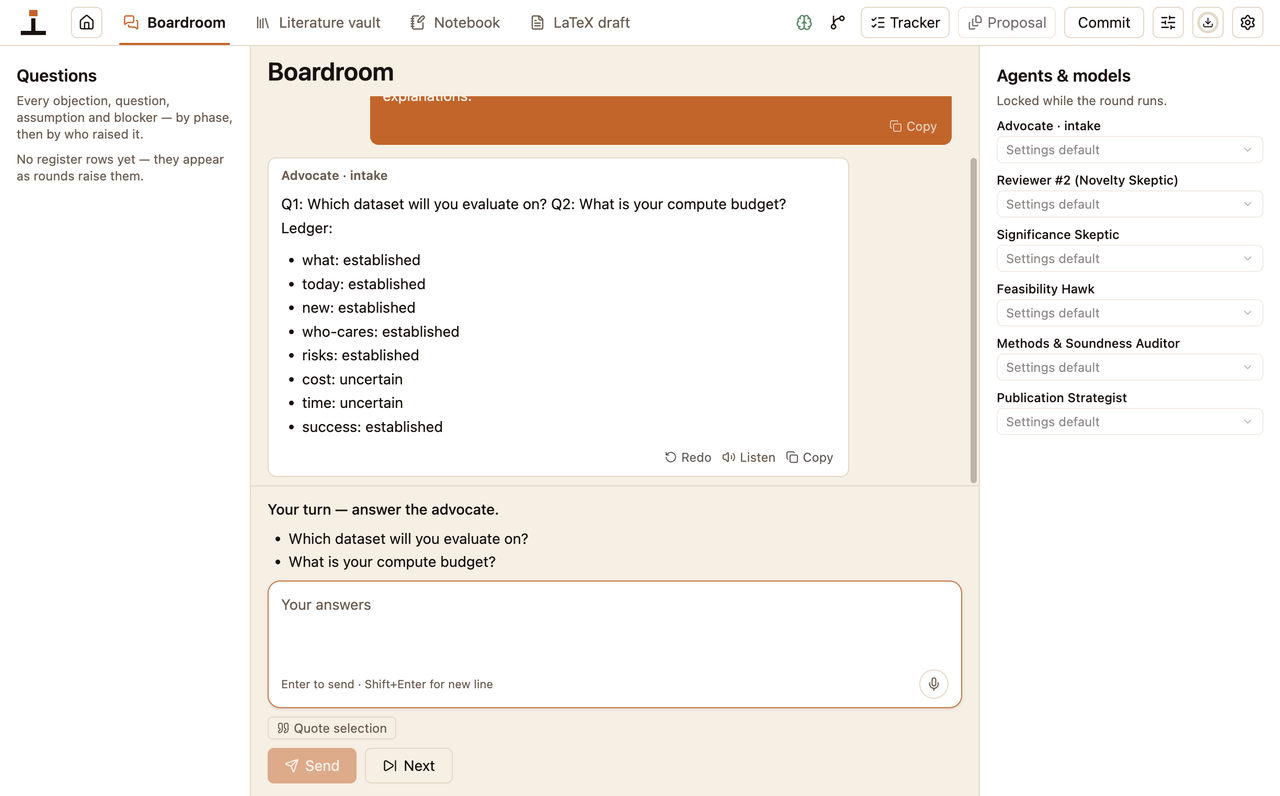Click the 'time: uncertain' ledger item
Image resolution: width=1280 pixels, height=796 pixels.
click(352, 403)
